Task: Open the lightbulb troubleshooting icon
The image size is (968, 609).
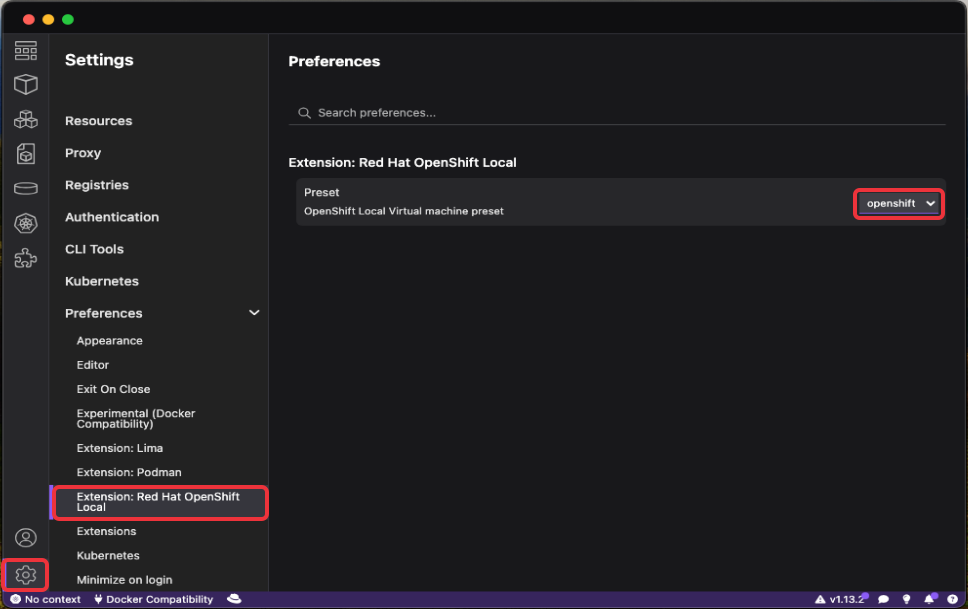Action: [x=906, y=599]
